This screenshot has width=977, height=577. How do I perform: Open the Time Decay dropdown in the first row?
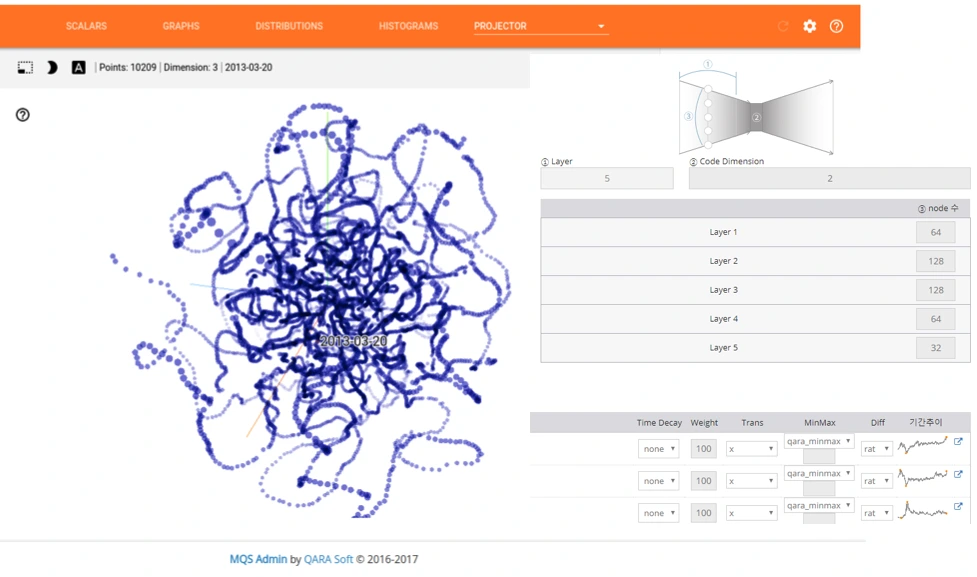[x=659, y=449]
